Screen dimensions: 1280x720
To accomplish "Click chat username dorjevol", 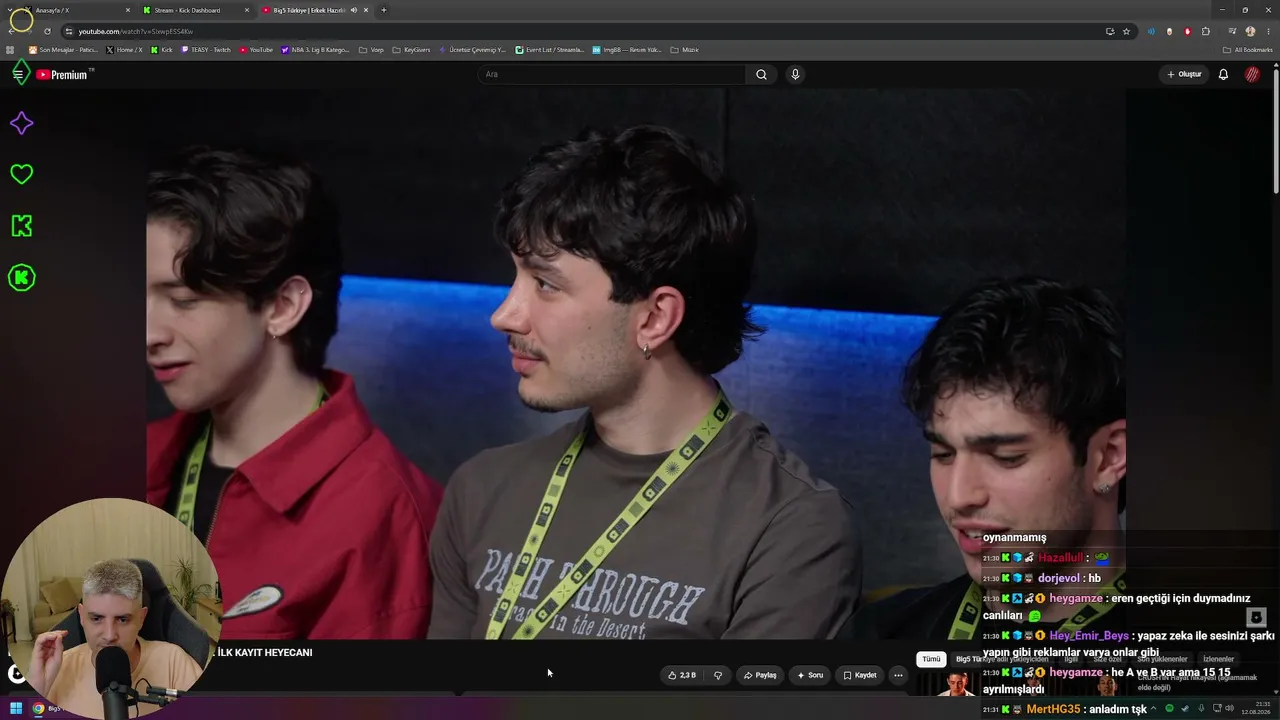I will point(1059,578).
